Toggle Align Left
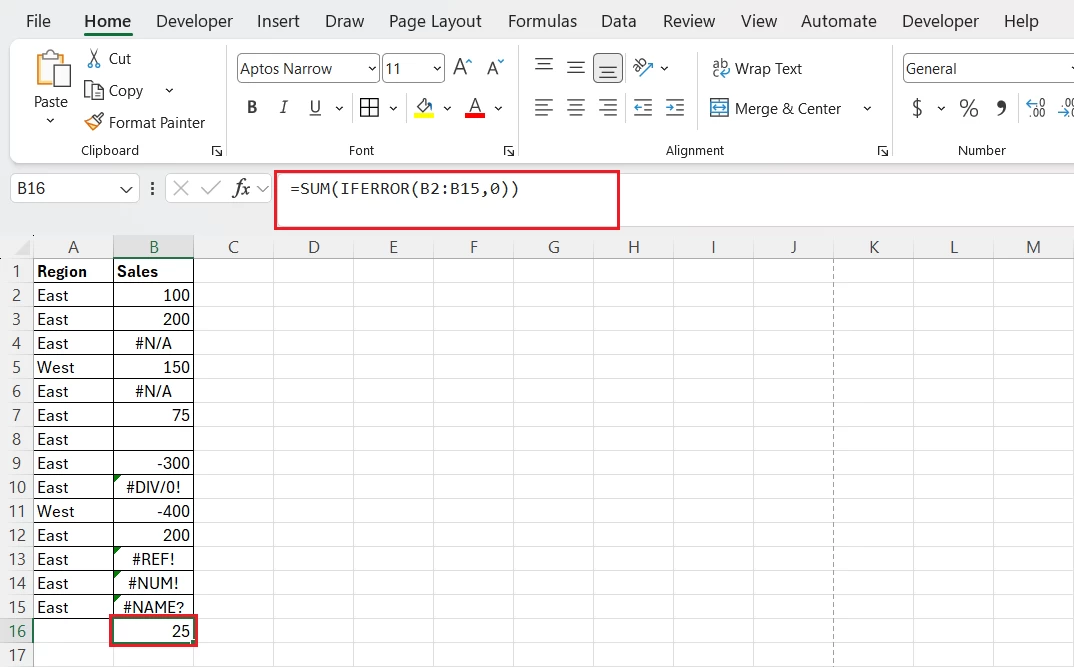The width and height of the screenshot is (1074, 667). click(x=544, y=108)
